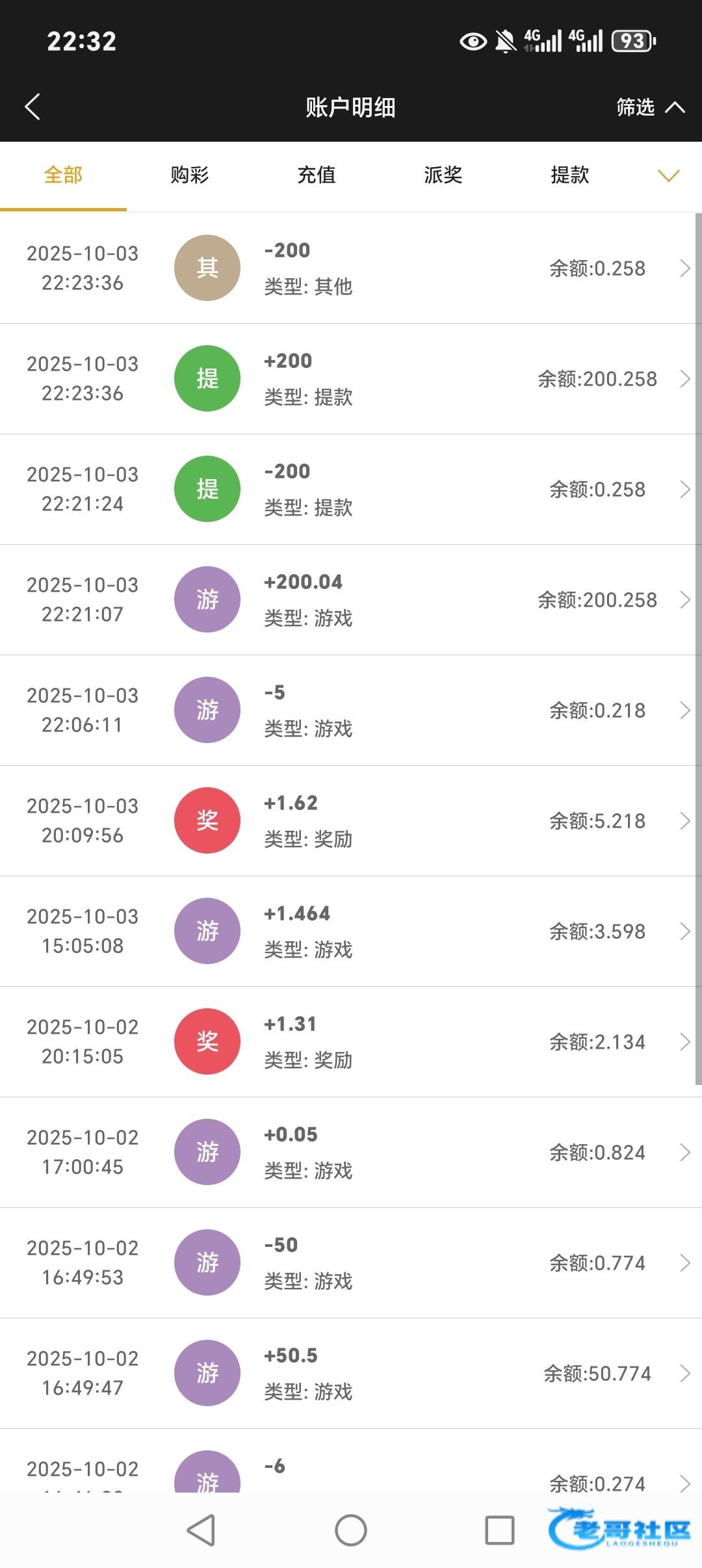
Task: Tap purple 游 icon of the +200.04 entry
Action: point(207,599)
